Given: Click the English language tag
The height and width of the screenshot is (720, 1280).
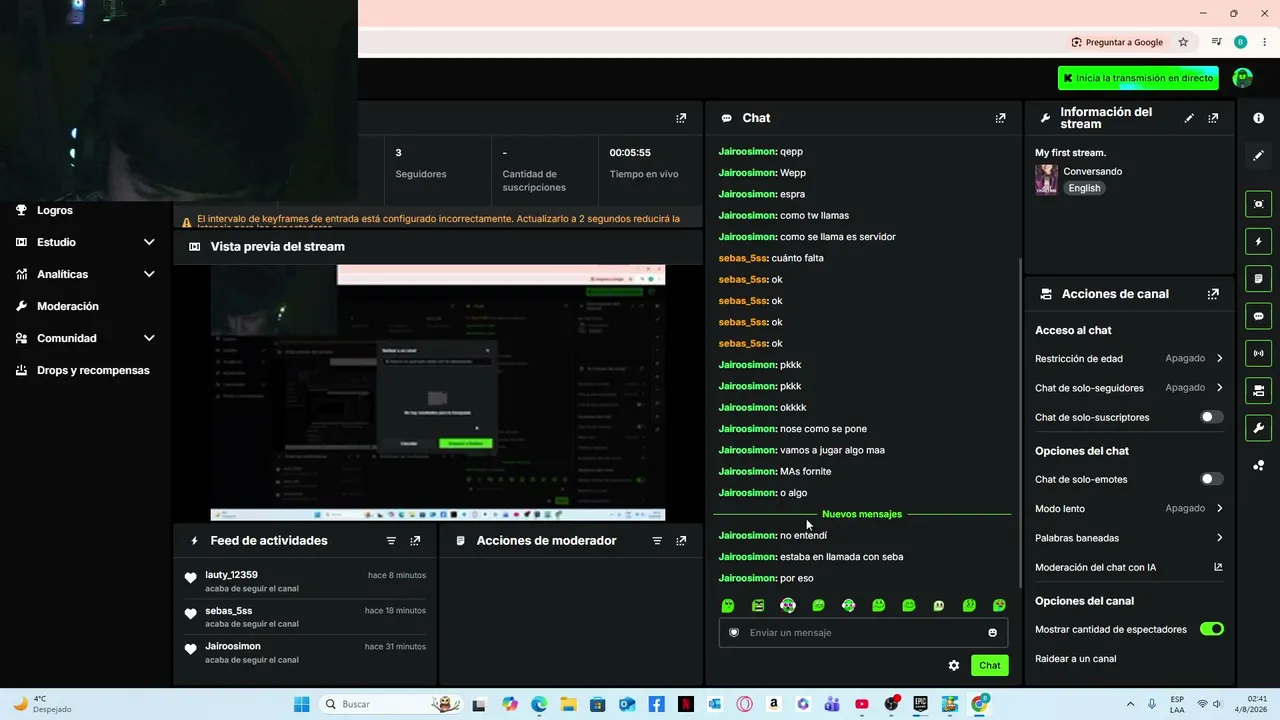Looking at the screenshot, I should [x=1084, y=188].
